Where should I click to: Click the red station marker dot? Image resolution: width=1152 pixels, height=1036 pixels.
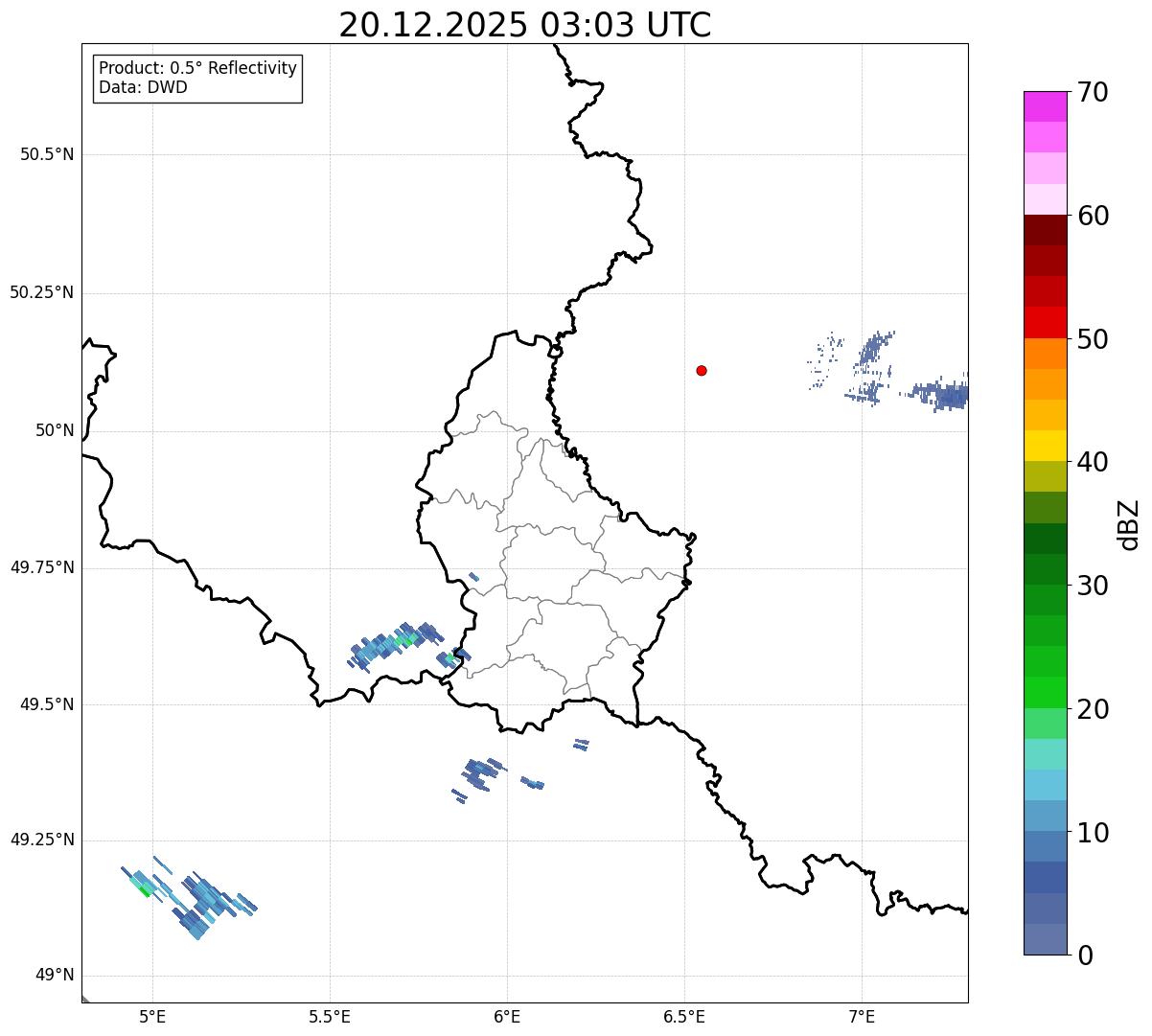click(x=702, y=370)
